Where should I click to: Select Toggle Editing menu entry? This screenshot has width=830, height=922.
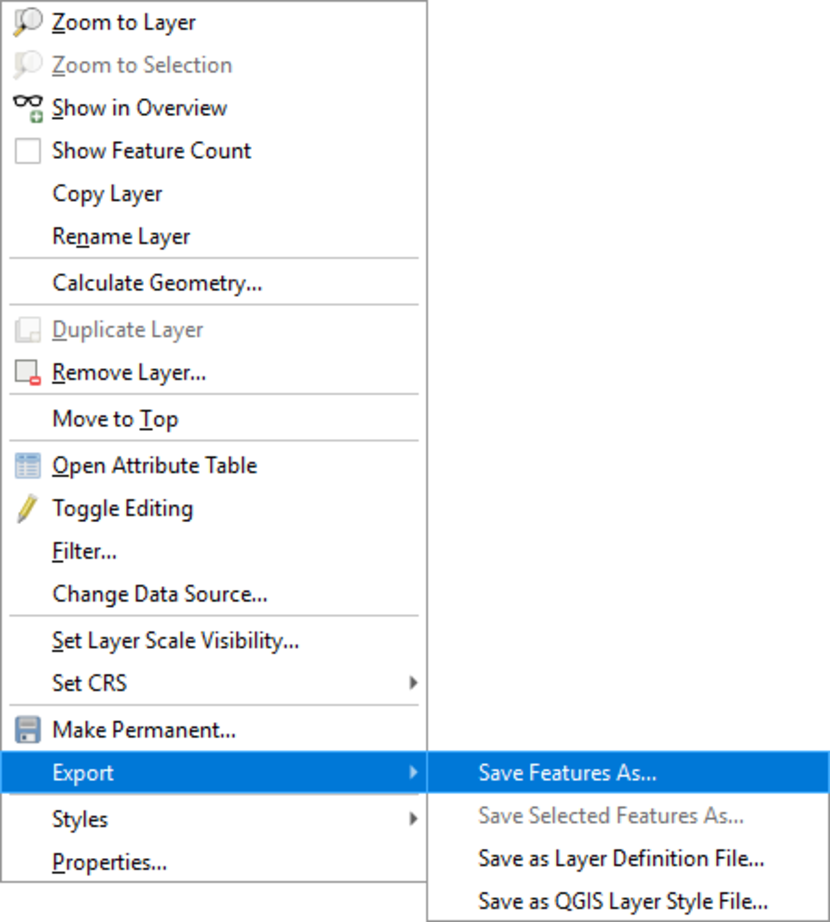point(214,509)
